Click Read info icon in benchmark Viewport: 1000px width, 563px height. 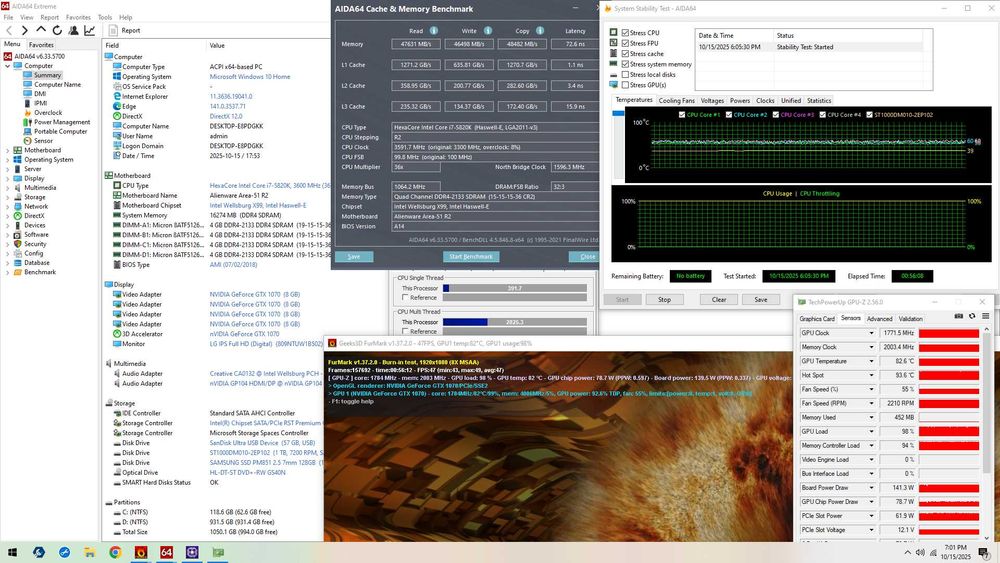[x=434, y=31]
